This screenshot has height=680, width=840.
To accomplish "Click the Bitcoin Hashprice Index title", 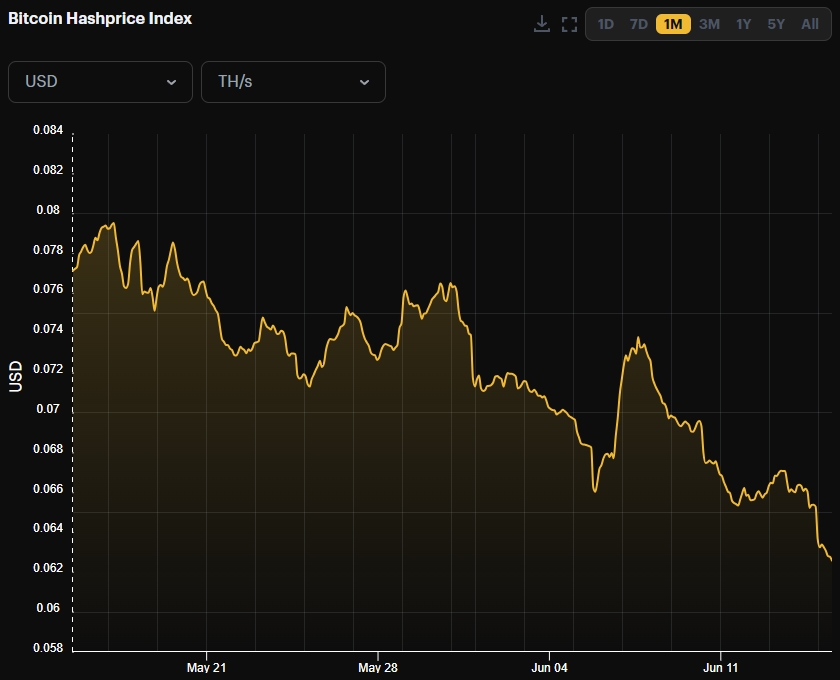I will [x=100, y=18].
